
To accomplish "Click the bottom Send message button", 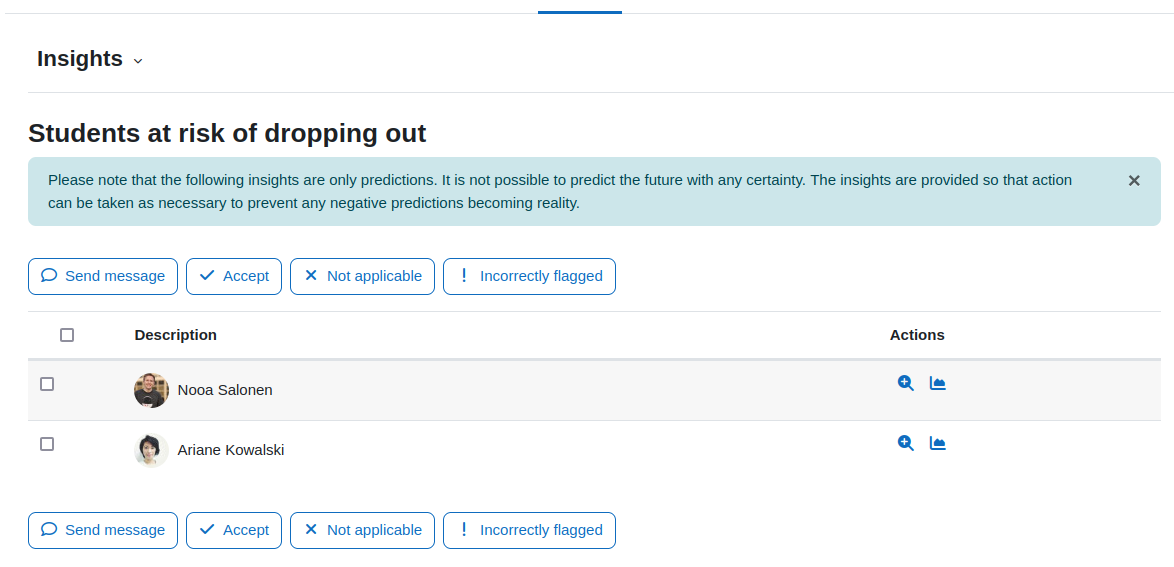I will [103, 530].
